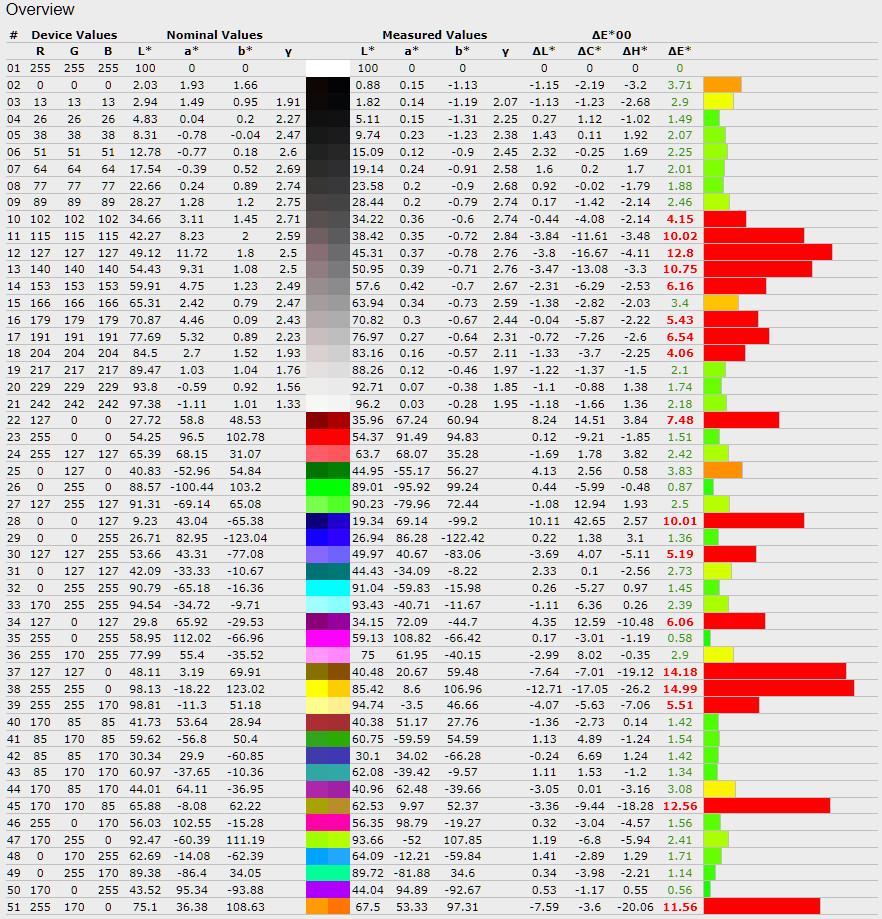
Task: Click the 12.8 ΔE value in row 12
Action: [x=680, y=252]
